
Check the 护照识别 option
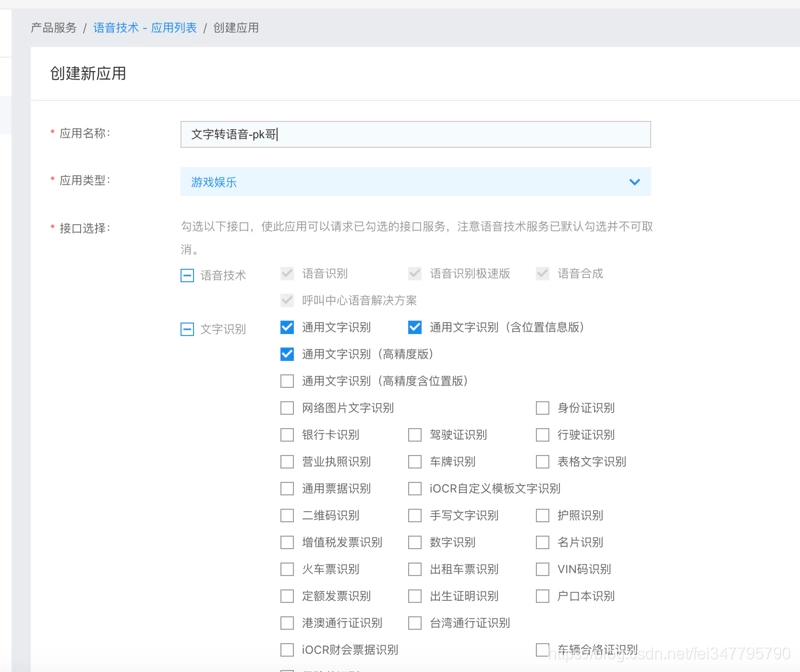[540, 515]
